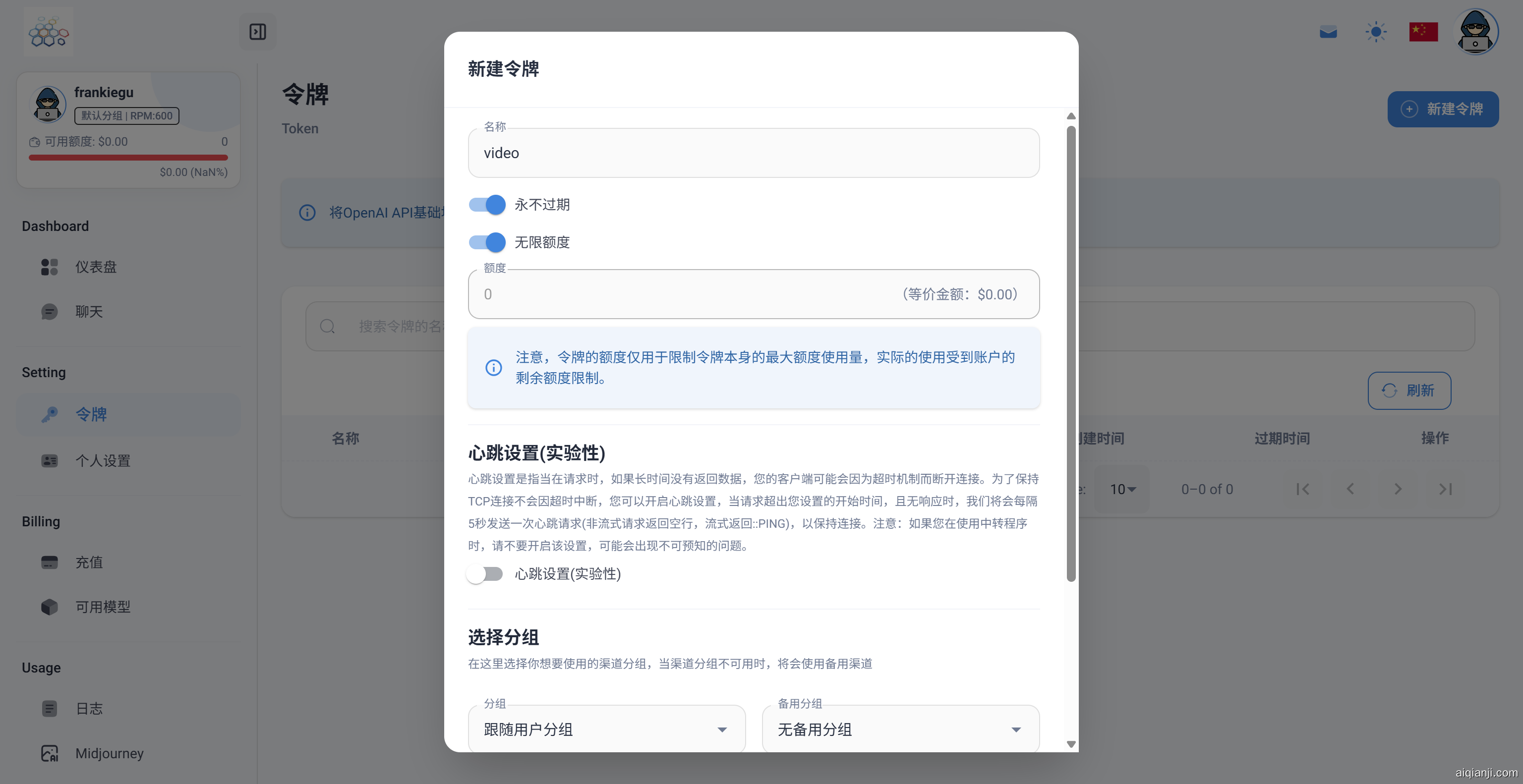Click the red quota progress bar
Screen dimensions: 1523x784
(x=128, y=157)
